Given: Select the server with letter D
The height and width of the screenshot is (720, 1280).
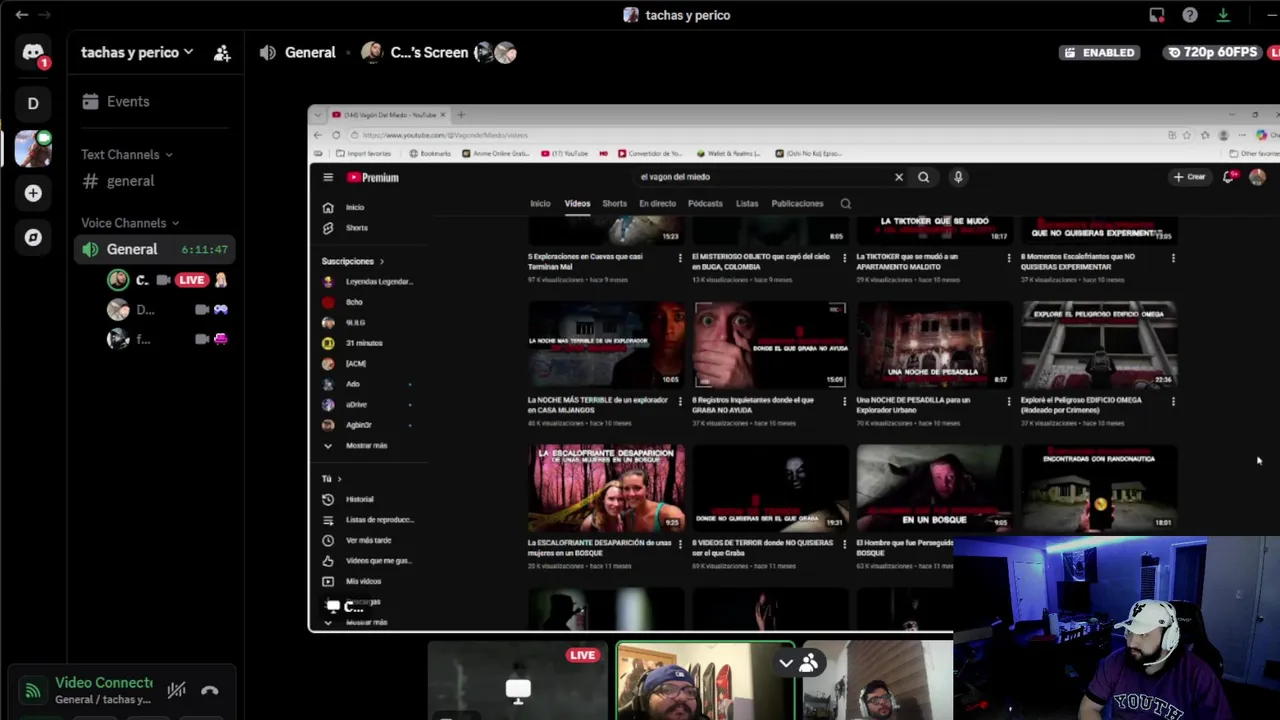Looking at the screenshot, I should (33, 103).
